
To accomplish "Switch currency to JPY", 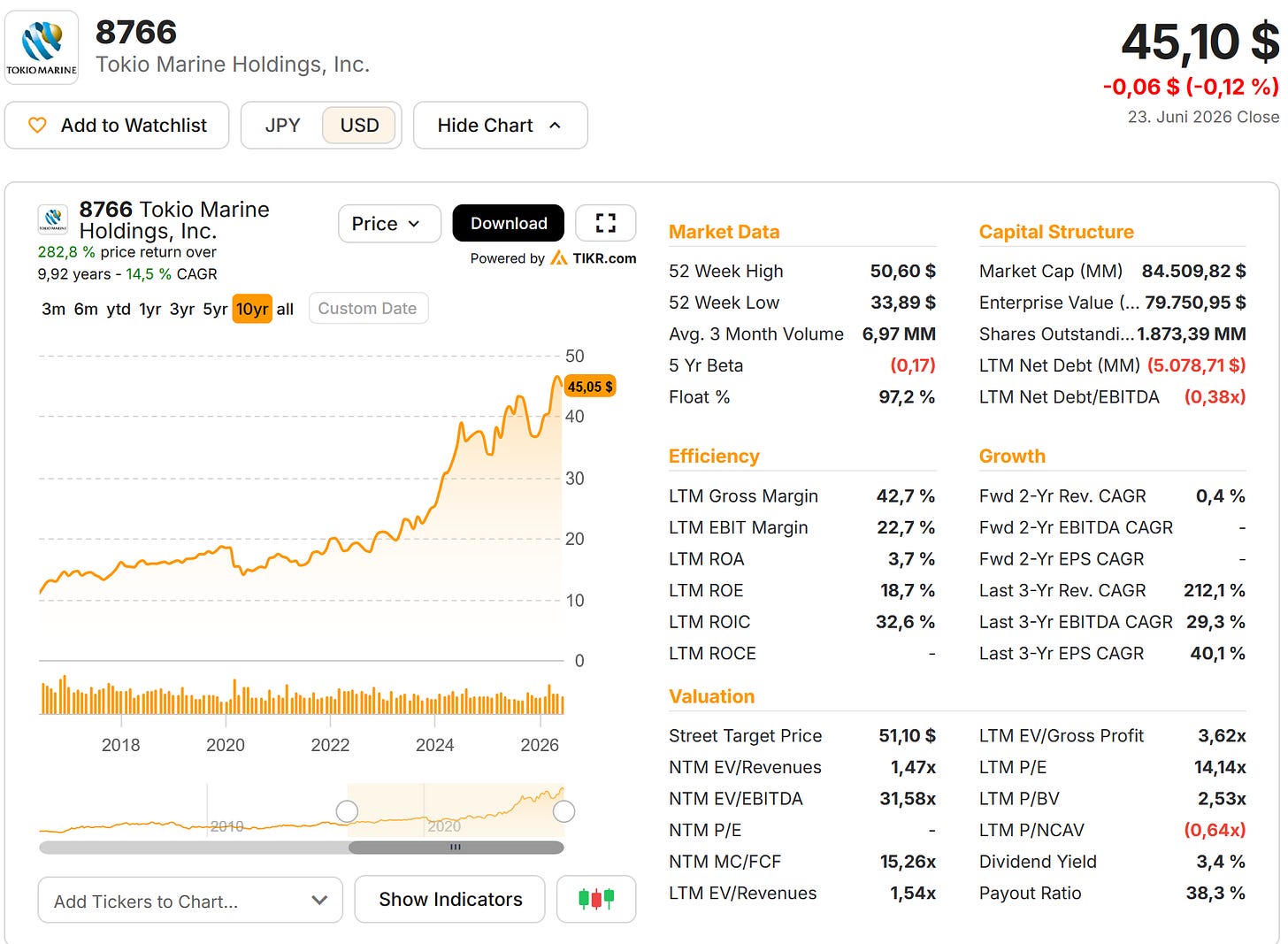I will [x=283, y=126].
